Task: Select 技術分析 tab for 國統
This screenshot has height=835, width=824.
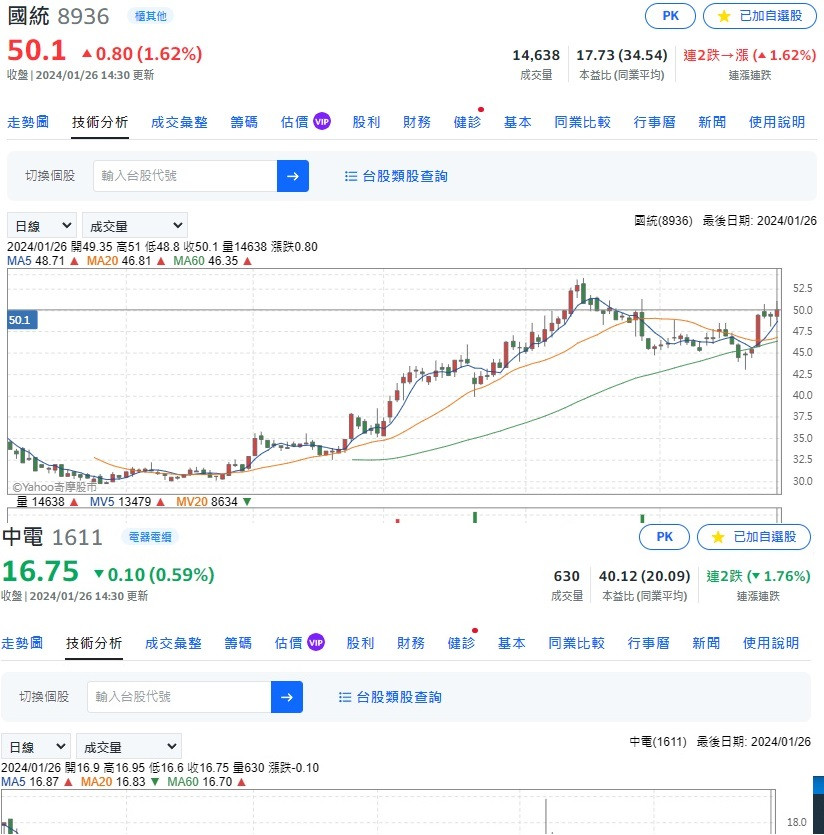Action: coord(100,122)
